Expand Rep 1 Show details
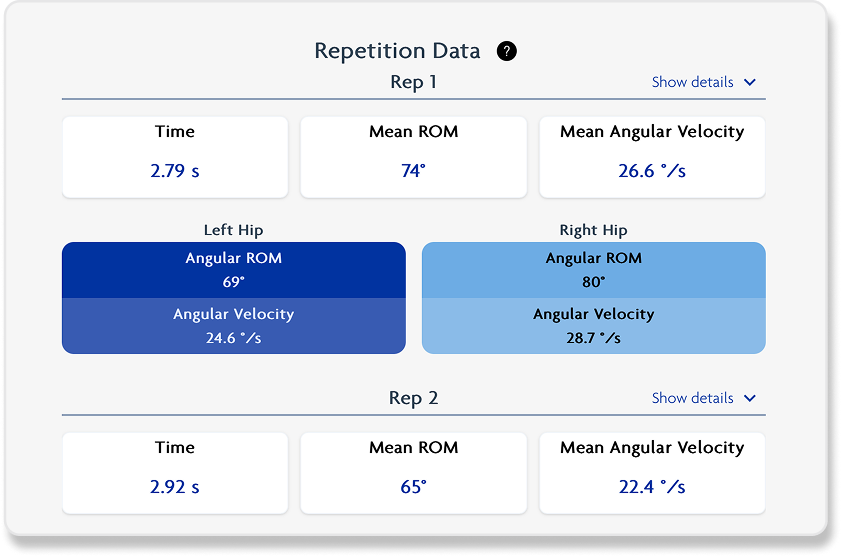Viewport: 842px width, 557px height. [x=692, y=82]
